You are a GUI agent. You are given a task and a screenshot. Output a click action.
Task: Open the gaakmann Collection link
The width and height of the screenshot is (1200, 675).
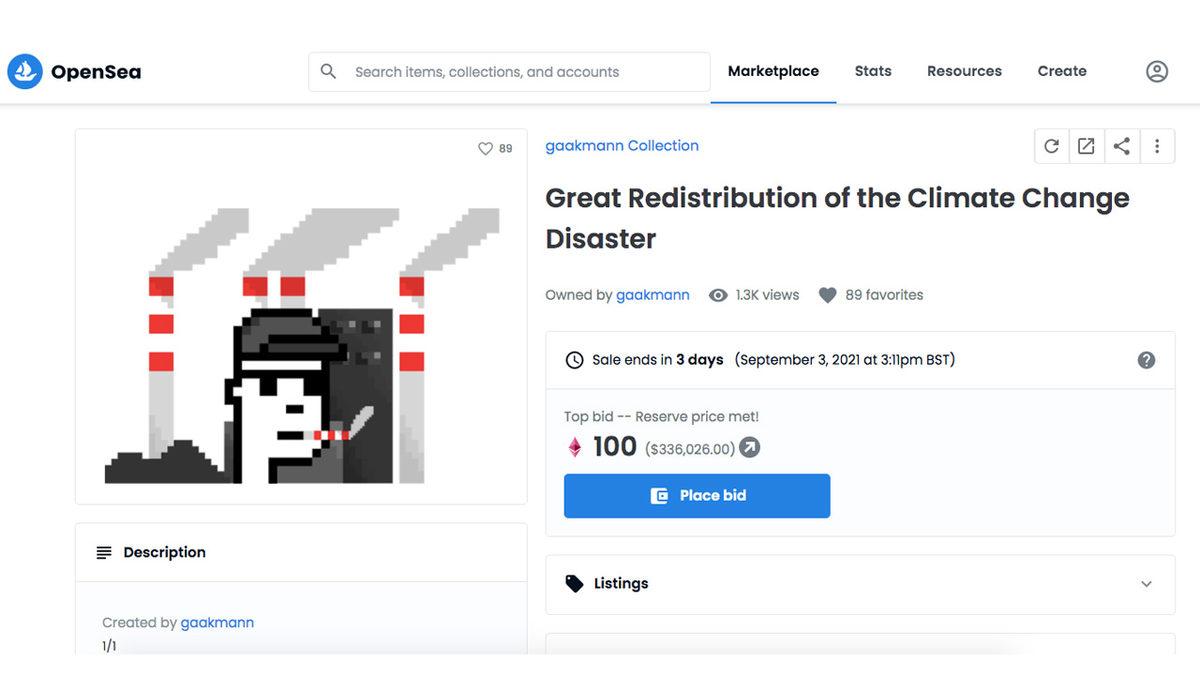tap(622, 146)
